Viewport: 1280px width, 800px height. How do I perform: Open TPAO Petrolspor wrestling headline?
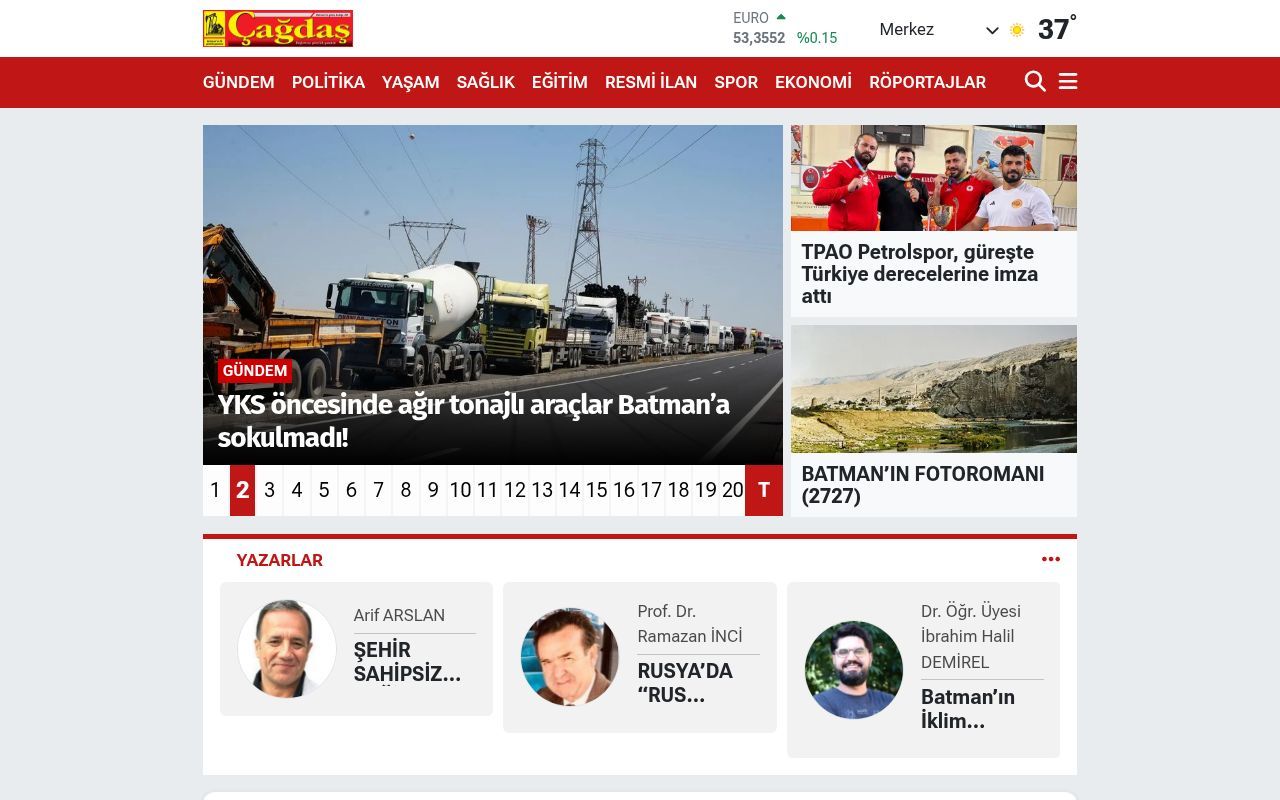(x=920, y=274)
